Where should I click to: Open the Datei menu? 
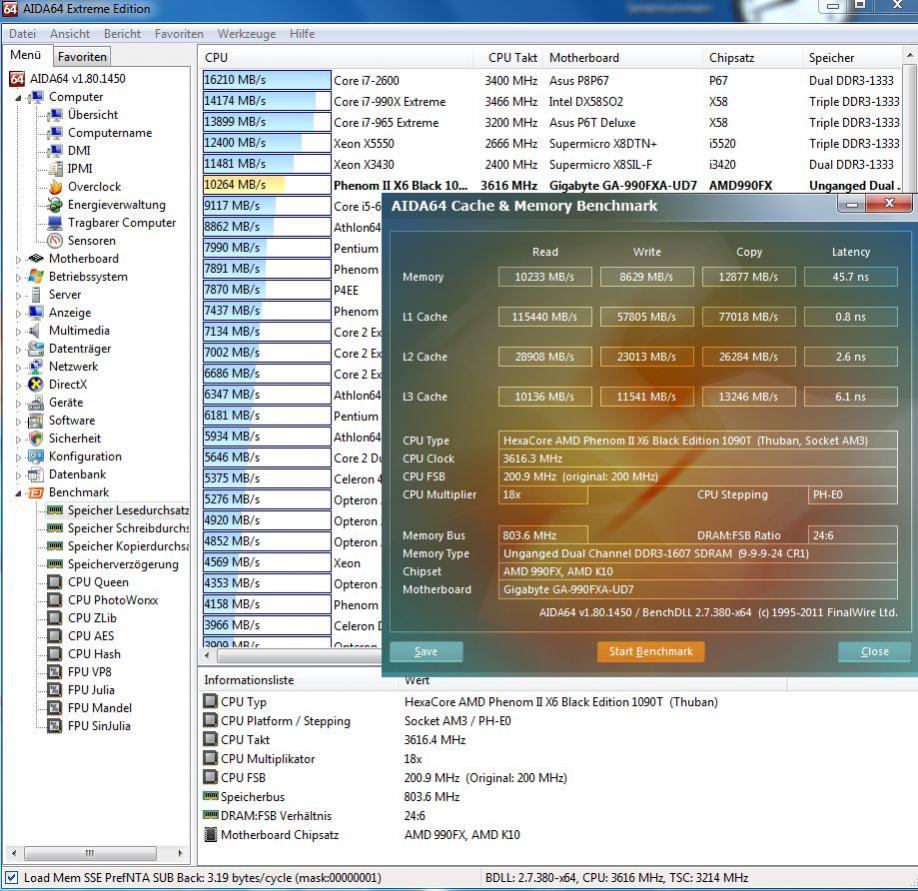tap(22, 34)
